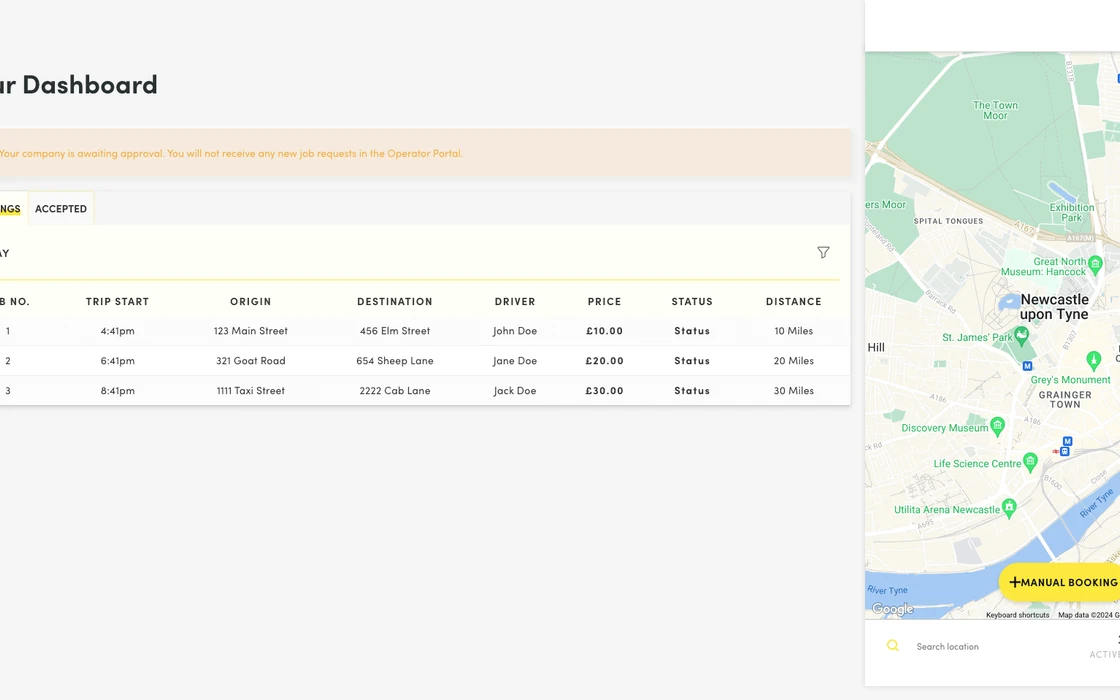
Task: Click Status in Jack Doe's row
Action: (692, 391)
